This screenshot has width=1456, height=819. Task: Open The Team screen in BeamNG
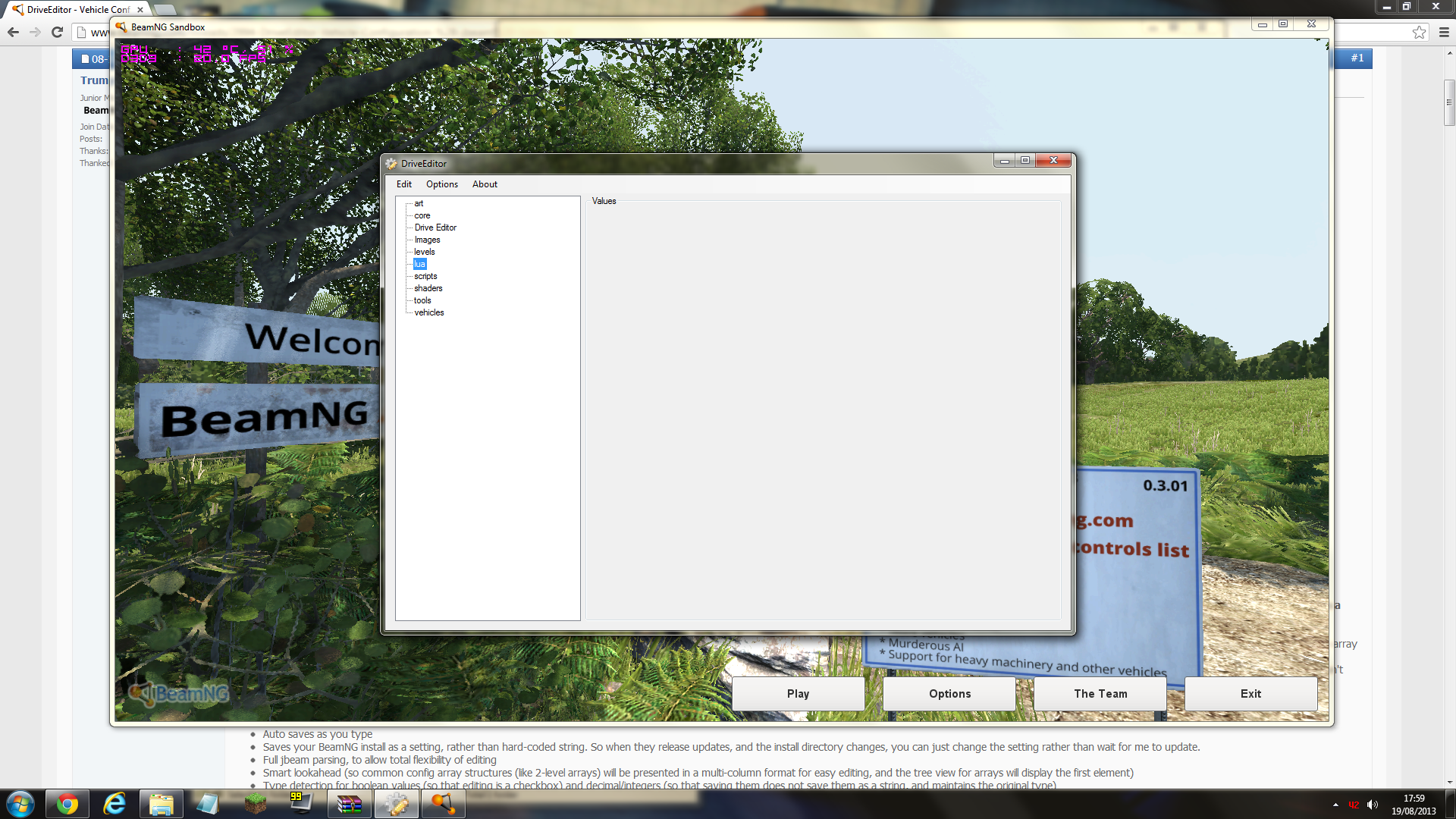1100,694
